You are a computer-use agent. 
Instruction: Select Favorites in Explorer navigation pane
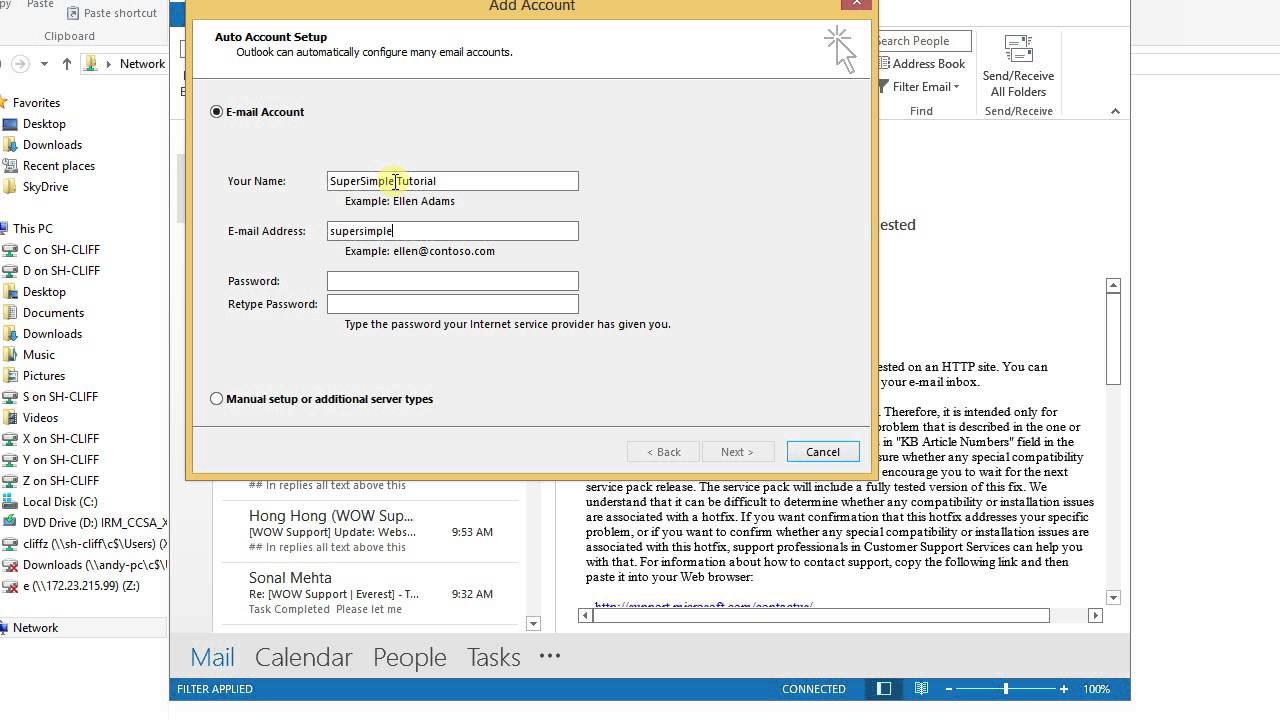click(35, 103)
